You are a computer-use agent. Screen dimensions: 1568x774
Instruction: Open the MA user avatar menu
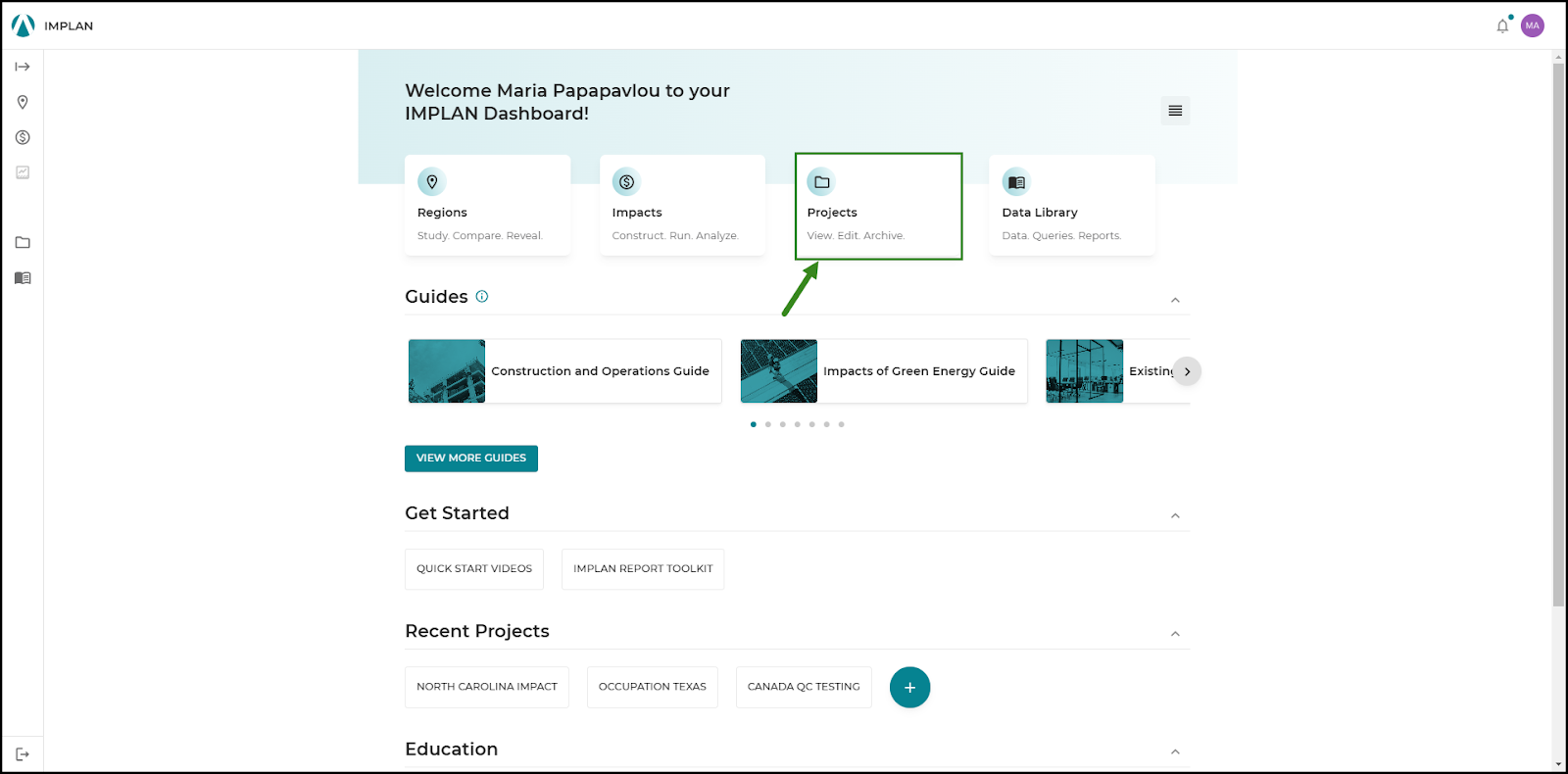coord(1533,25)
